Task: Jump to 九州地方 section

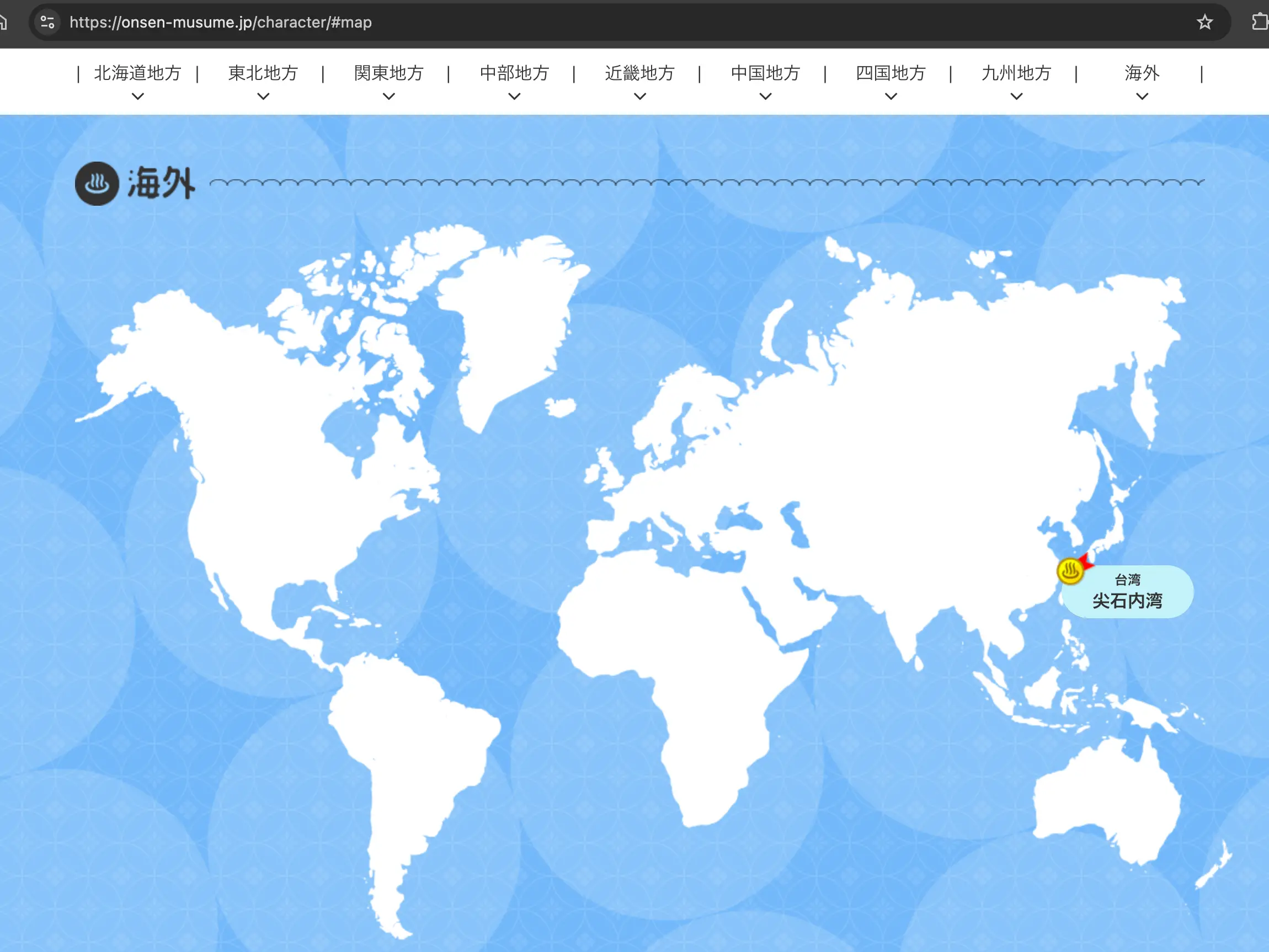Action: coord(1016,73)
